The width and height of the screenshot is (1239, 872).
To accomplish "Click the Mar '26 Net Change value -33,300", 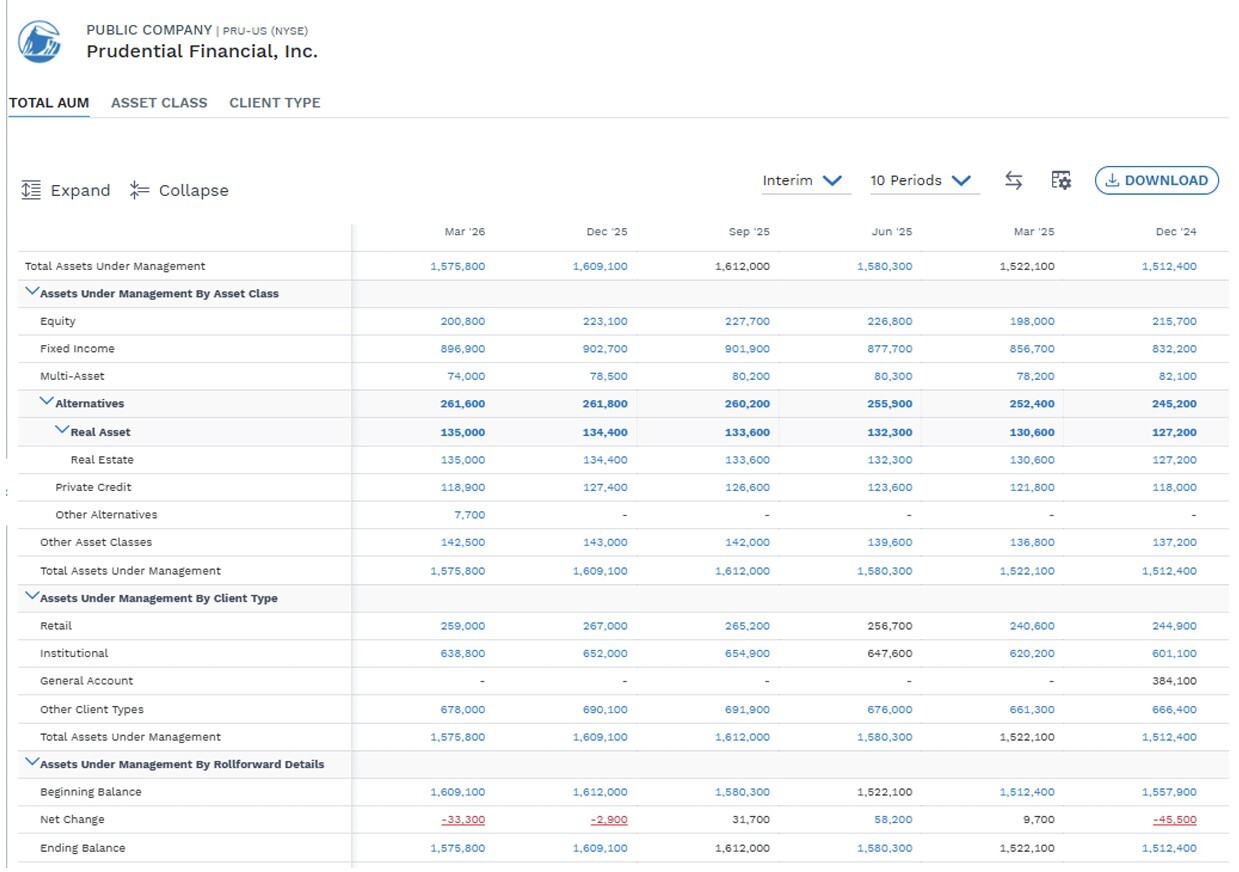I will click(463, 819).
